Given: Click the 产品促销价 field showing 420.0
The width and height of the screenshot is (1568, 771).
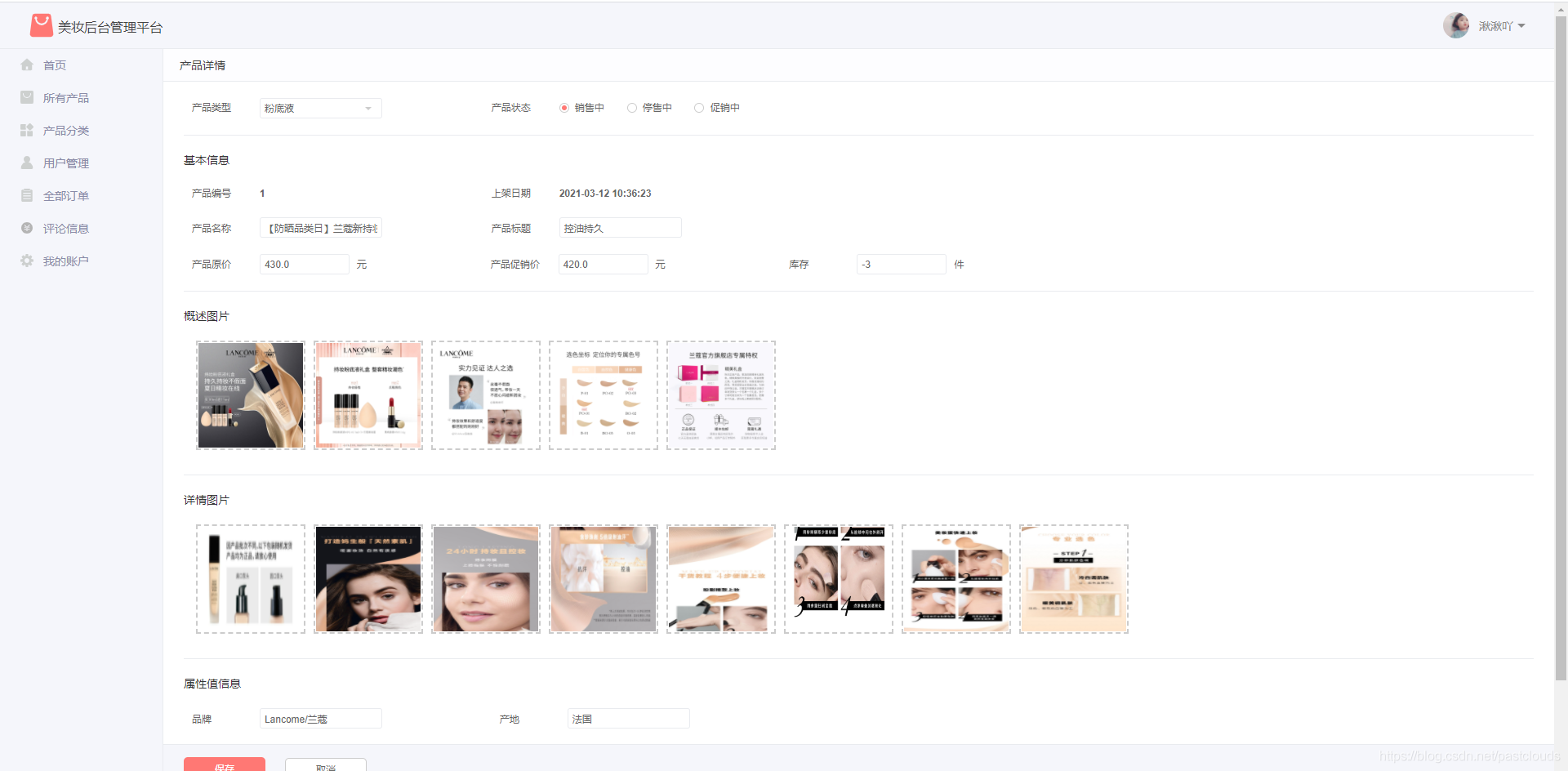Looking at the screenshot, I should click(604, 264).
